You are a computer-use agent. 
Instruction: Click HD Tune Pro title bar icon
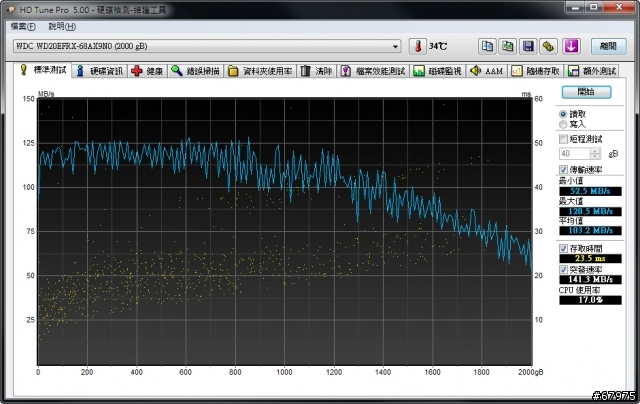11,10
